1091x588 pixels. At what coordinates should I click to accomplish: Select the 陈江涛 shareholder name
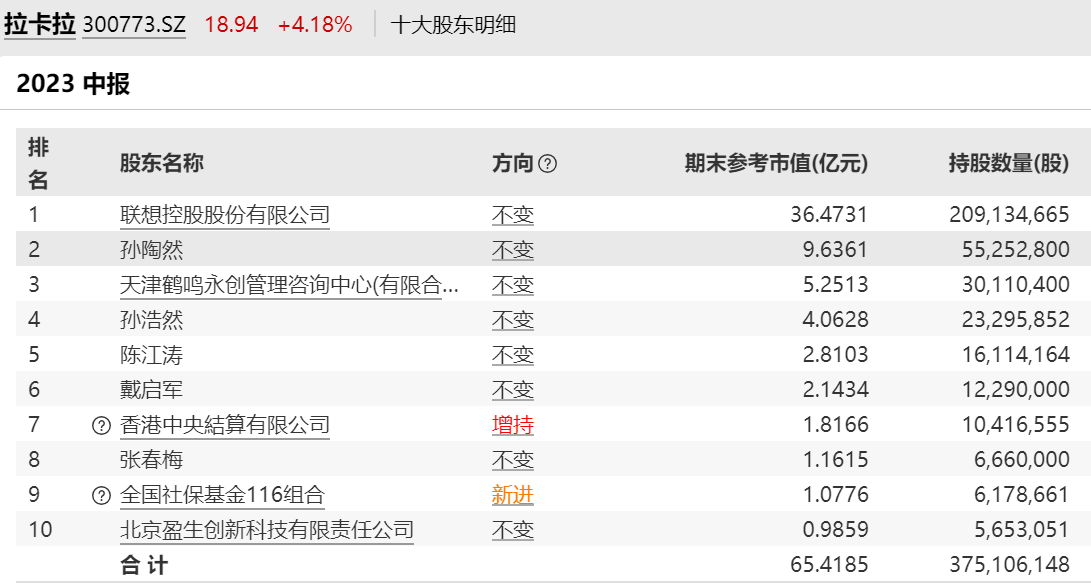click(151, 355)
